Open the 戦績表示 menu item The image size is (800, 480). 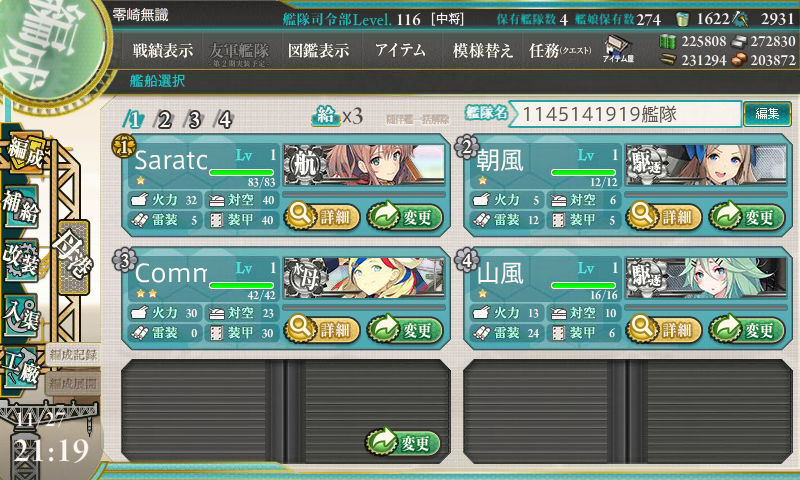coord(163,50)
